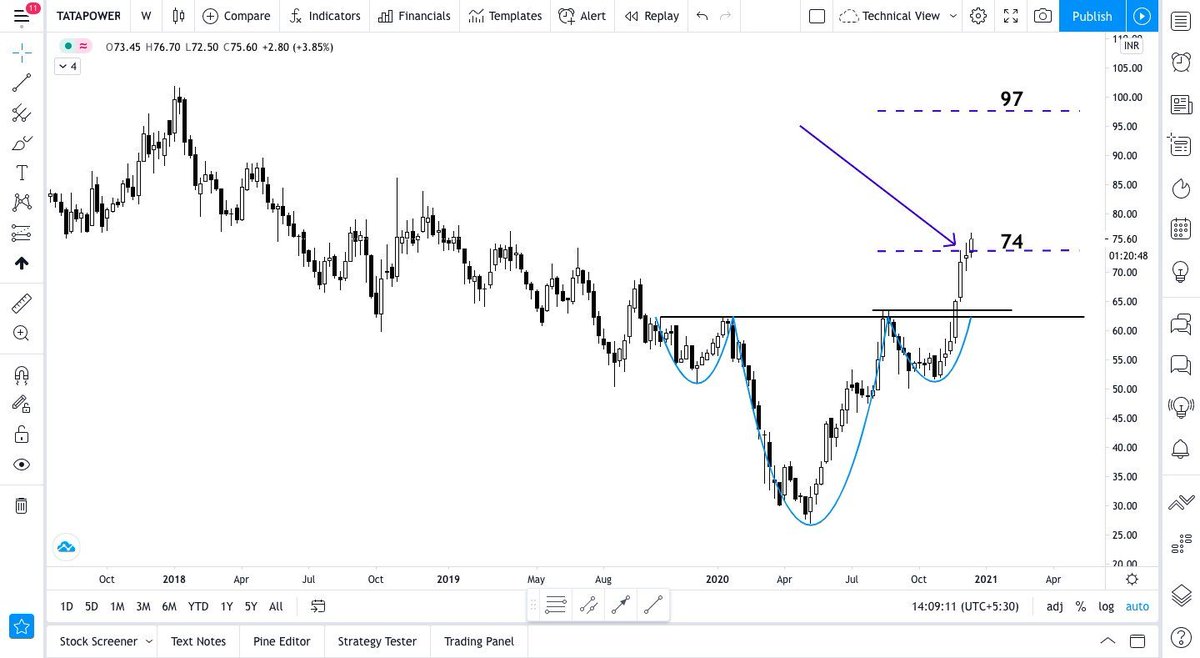
Task: Open the help question mark icon
Action: pyautogui.click(x=1180, y=637)
